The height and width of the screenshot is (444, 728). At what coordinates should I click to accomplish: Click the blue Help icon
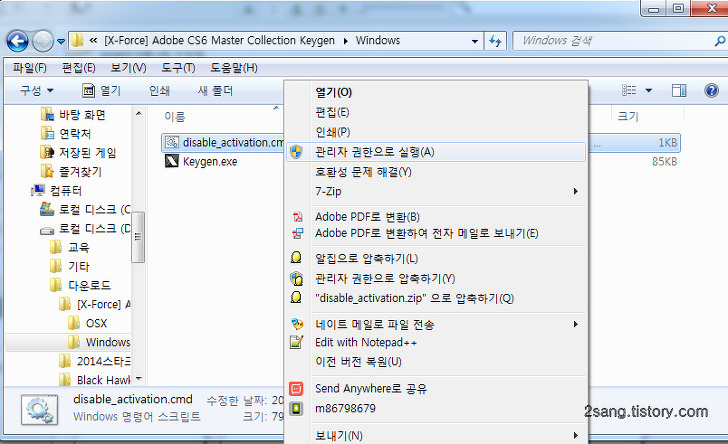tap(711, 90)
